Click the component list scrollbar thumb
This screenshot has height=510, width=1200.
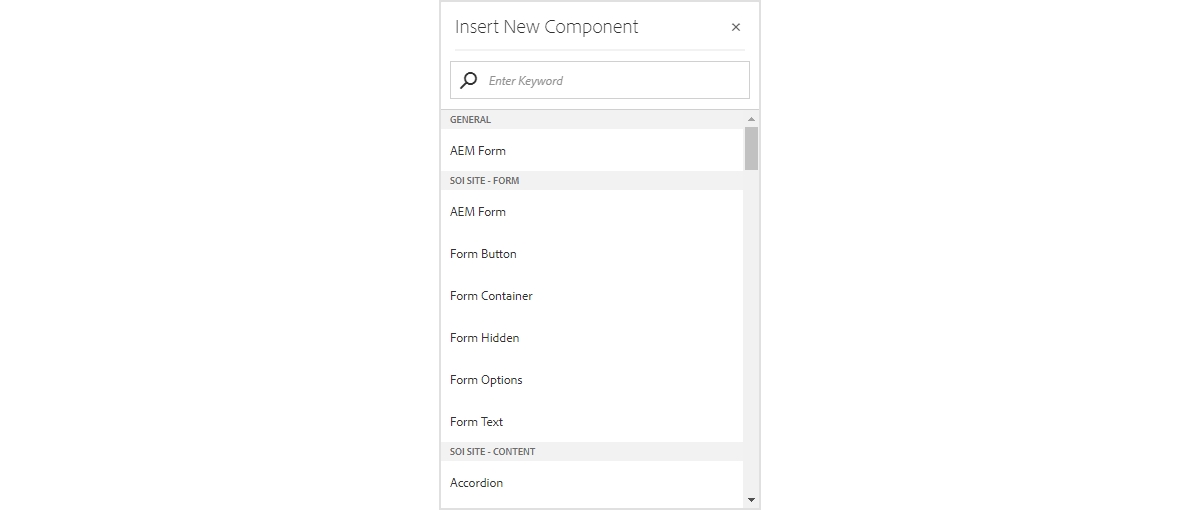click(751, 148)
